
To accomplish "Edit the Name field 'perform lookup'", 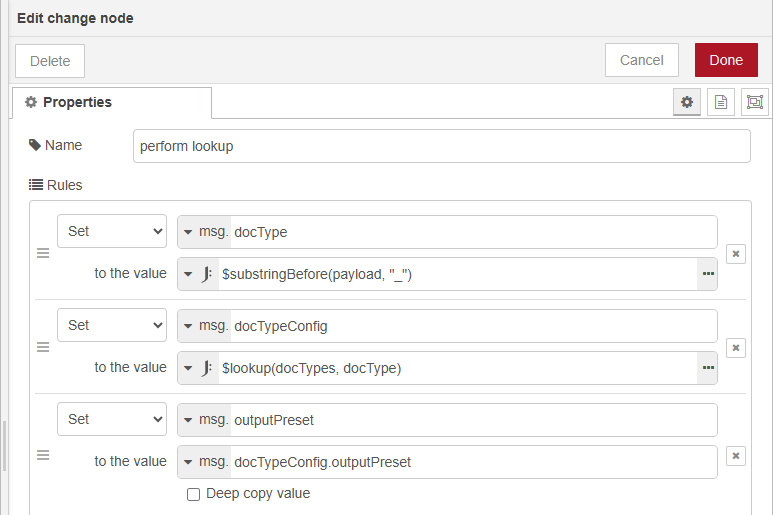I will click(x=441, y=146).
